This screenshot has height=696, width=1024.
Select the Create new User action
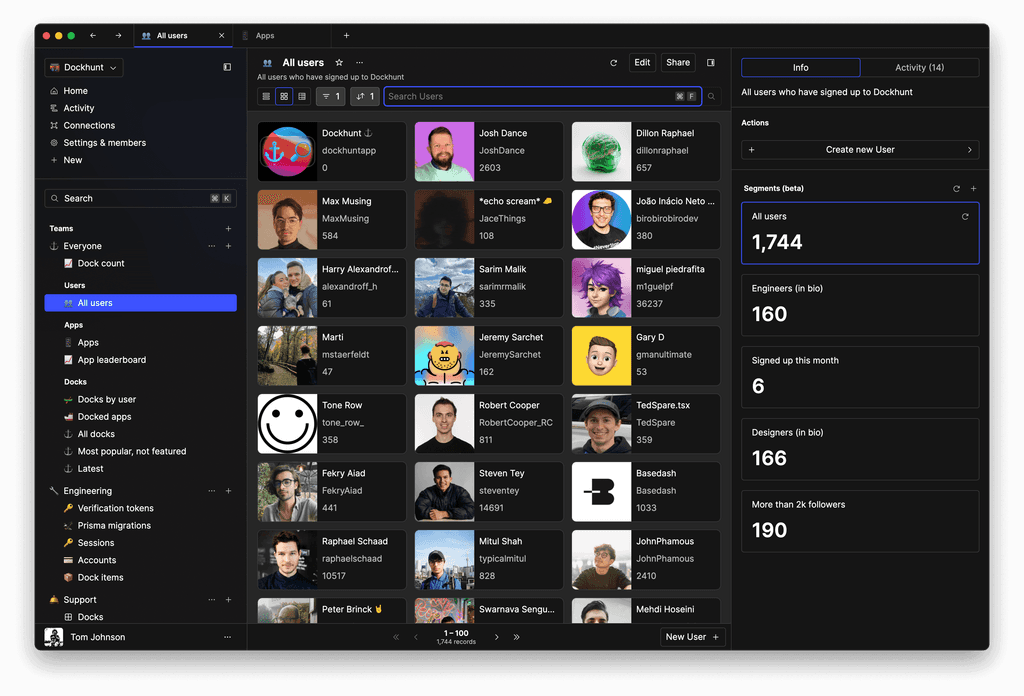[859, 149]
